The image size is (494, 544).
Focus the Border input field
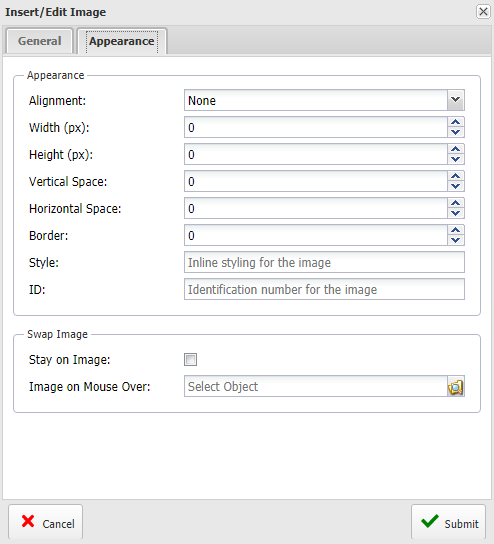pyautogui.click(x=316, y=236)
